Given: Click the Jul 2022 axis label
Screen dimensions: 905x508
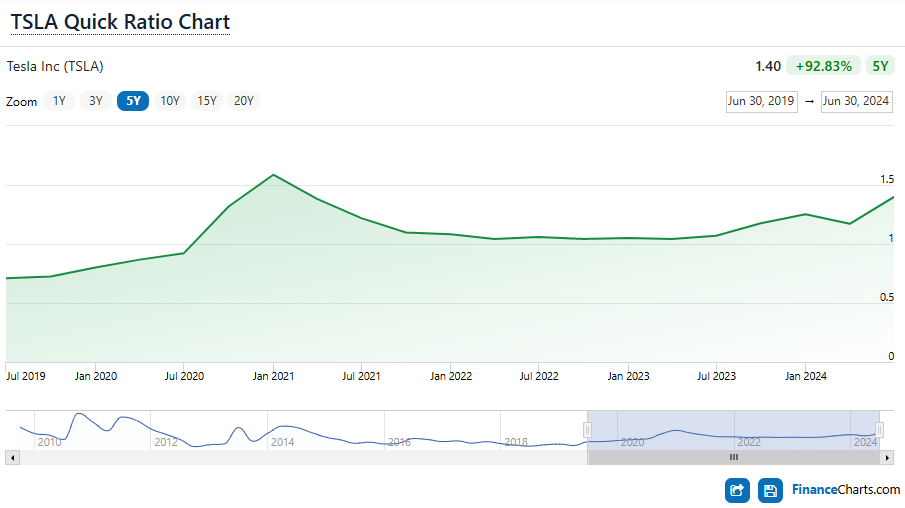Looking at the screenshot, I should pos(539,376).
